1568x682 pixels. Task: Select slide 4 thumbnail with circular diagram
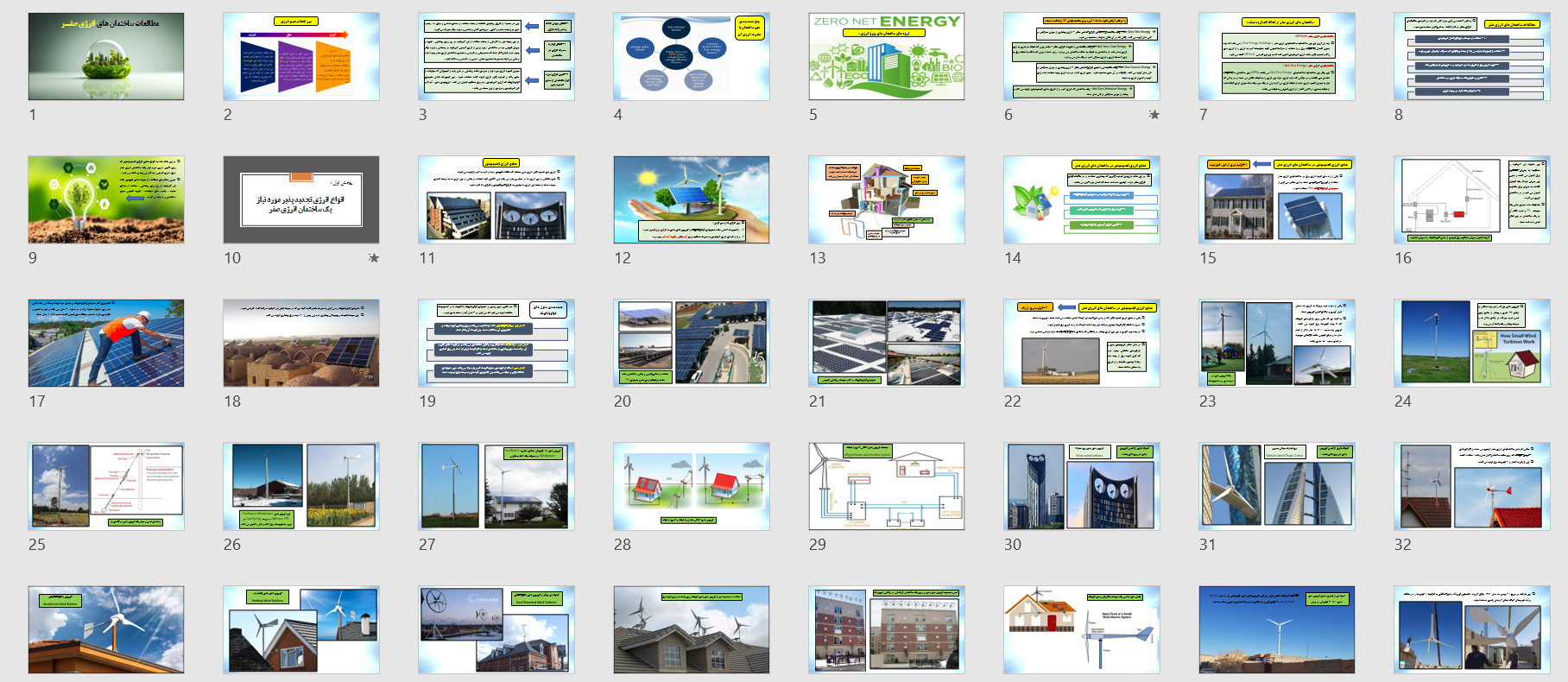point(692,56)
